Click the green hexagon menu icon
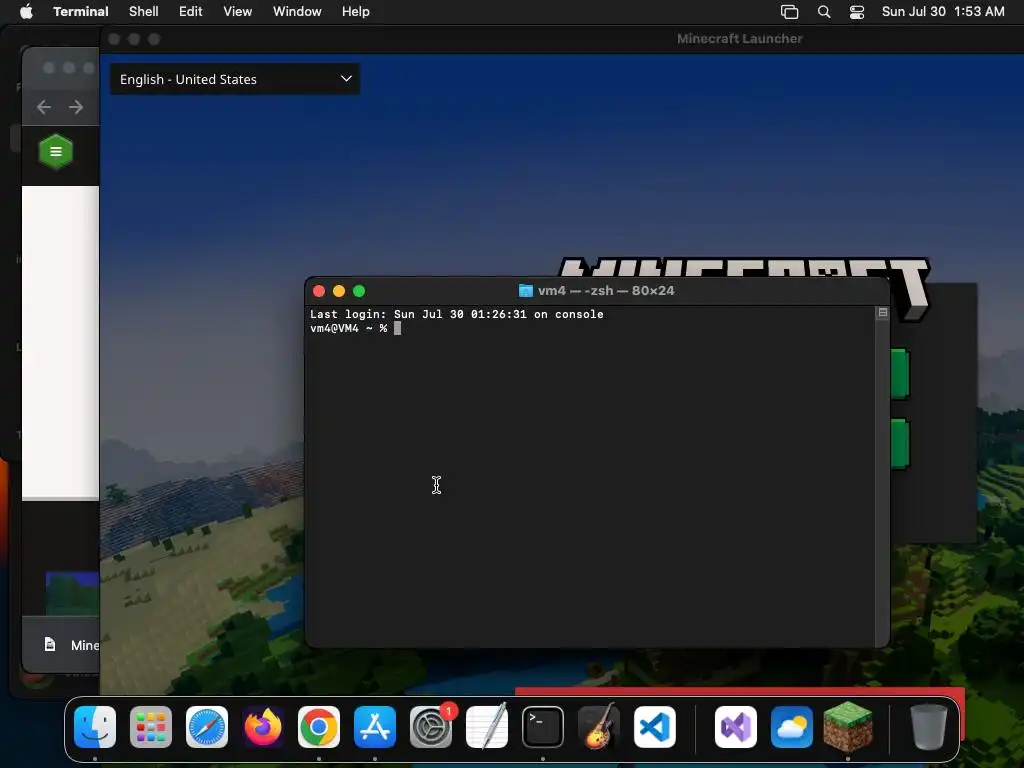Screen dimensions: 1024x768 (56, 152)
